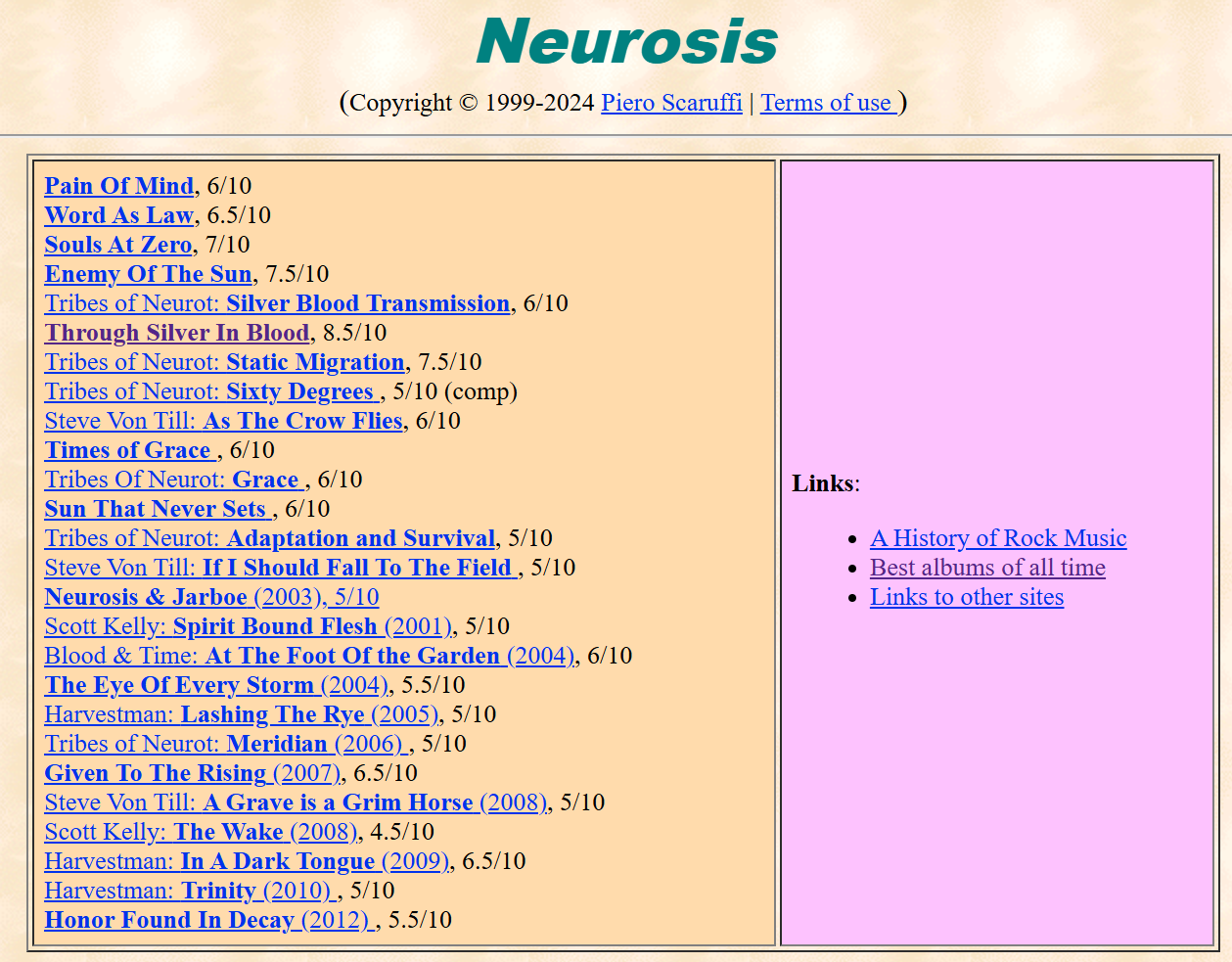Open Tribes of Neurot: Sixty Degrees

(212, 391)
